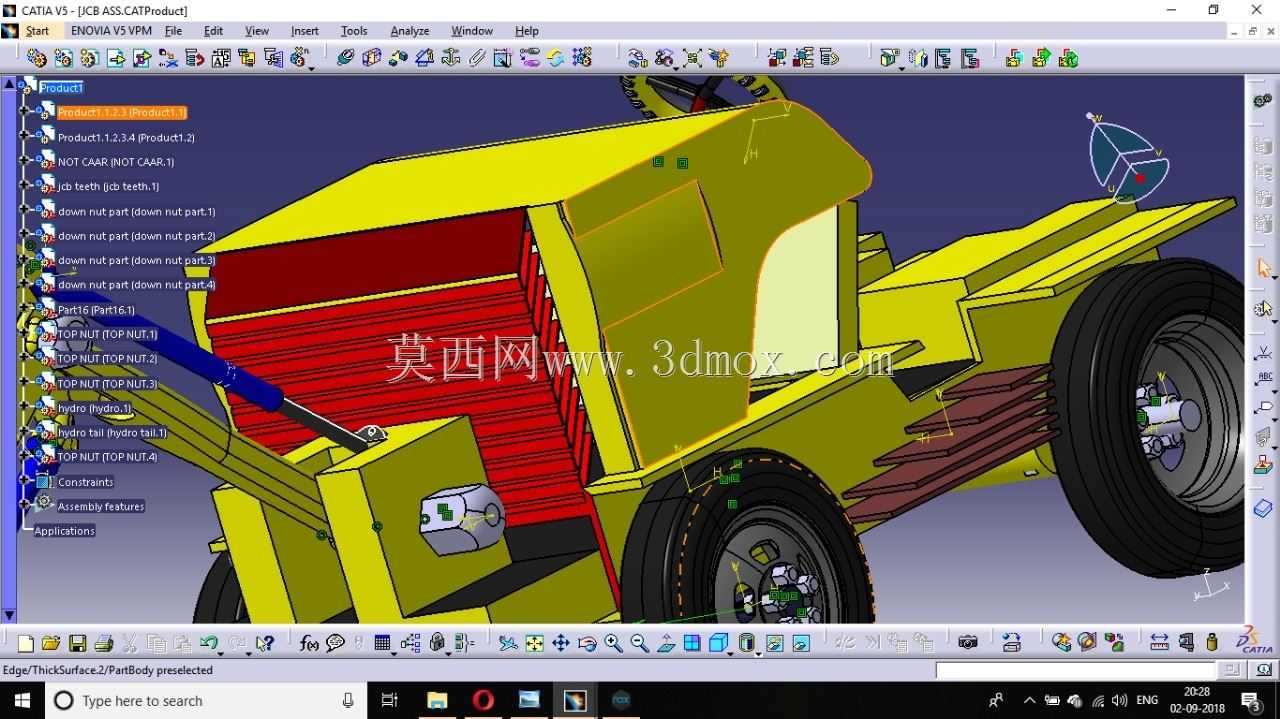Activate the Explode tool icon
The width and height of the screenshot is (1280, 719).
click(x=692, y=58)
